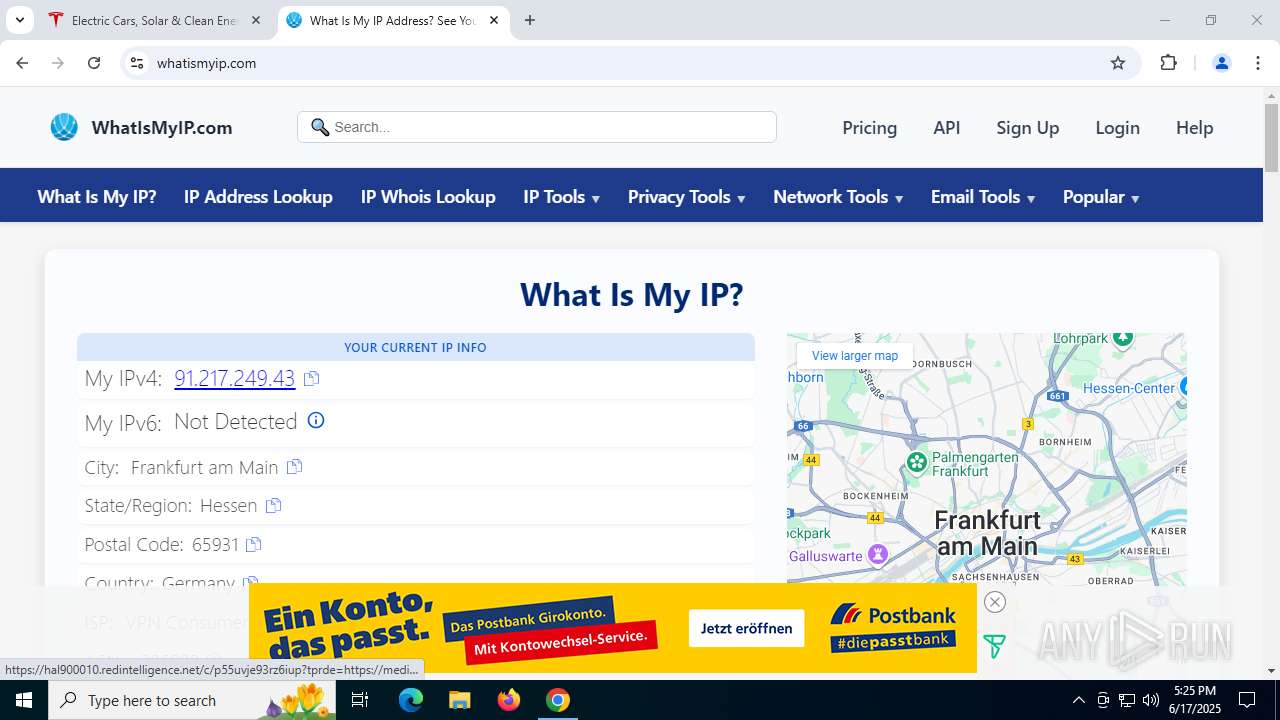1280x720 pixels.
Task: Reload the whatismyip.com page
Action: (x=94, y=63)
